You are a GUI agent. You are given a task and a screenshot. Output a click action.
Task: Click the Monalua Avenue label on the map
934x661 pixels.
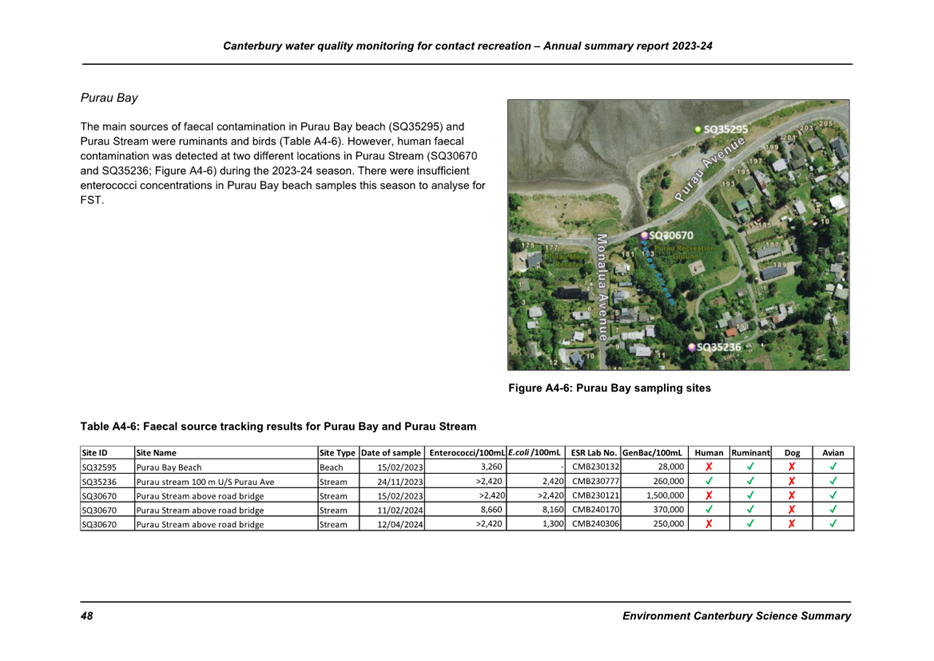click(x=602, y=287)
